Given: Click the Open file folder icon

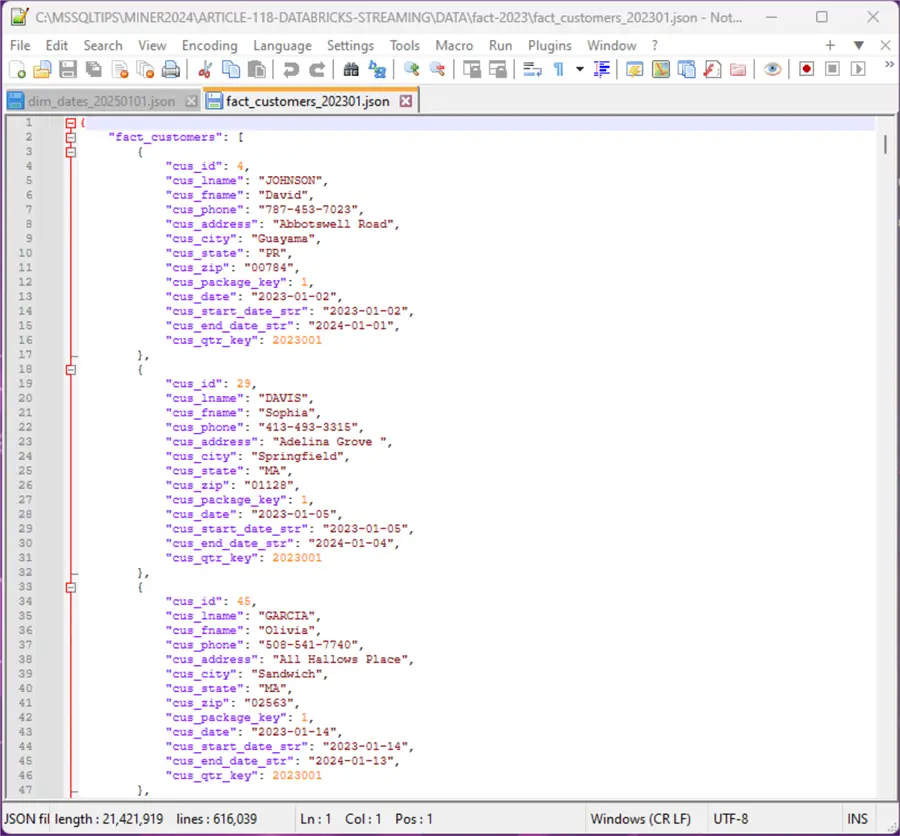Looking at the screenshot, I should [x=42, y=69].
